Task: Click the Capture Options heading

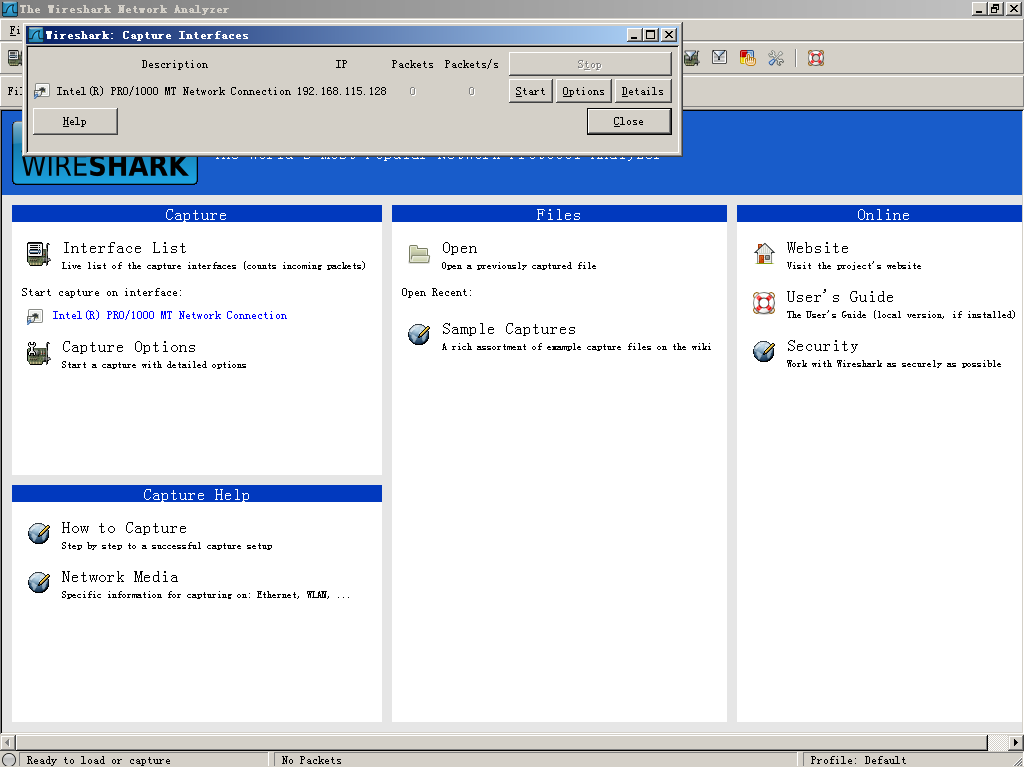Action: point(129,347)
